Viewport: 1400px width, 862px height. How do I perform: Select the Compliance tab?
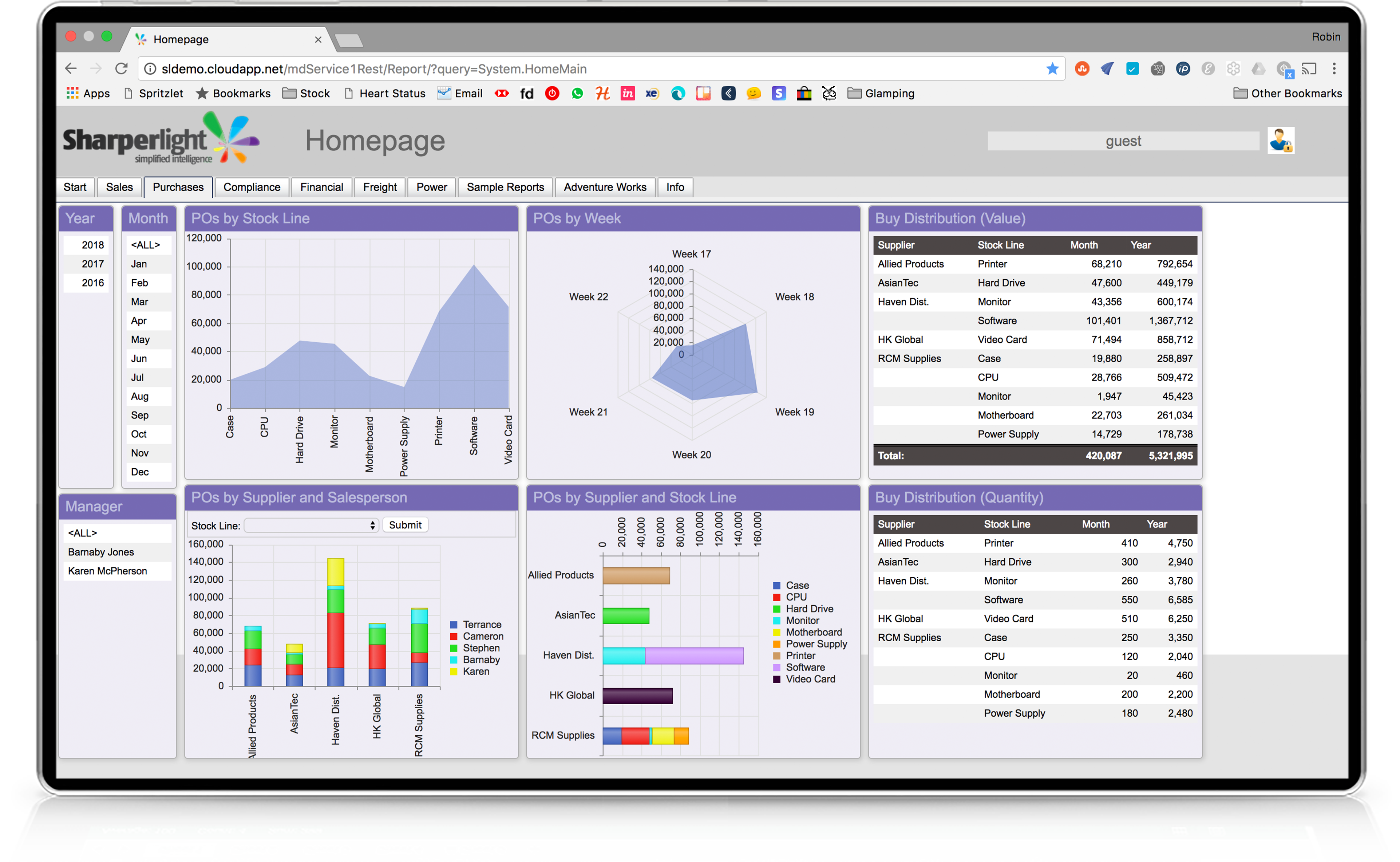click(x=252, y=187)
